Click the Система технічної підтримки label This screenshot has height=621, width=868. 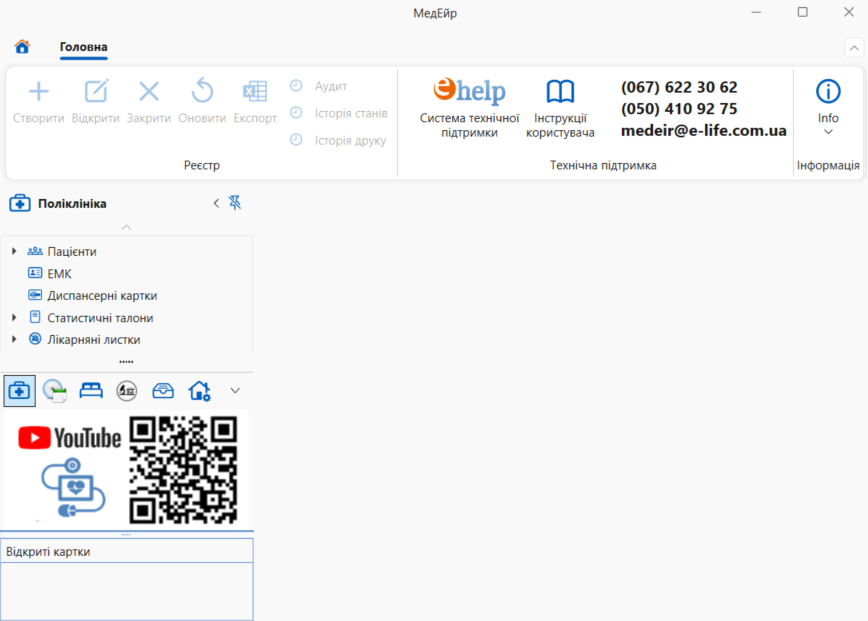coord(469,125)
